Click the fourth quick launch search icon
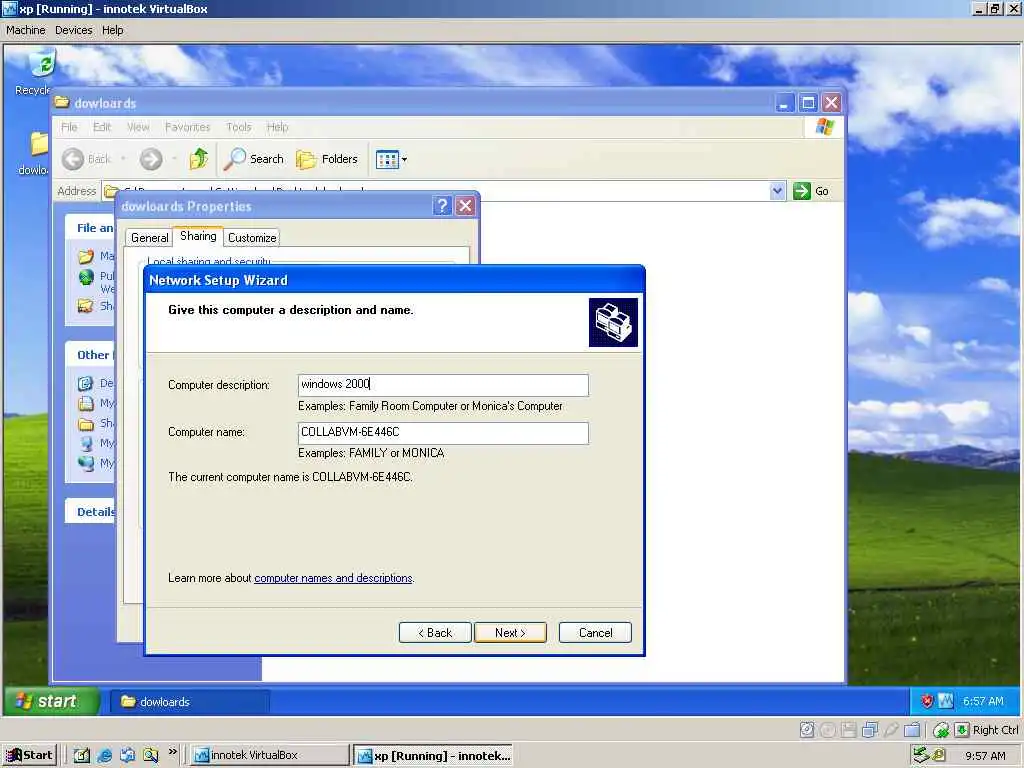 tap(150, 755)
